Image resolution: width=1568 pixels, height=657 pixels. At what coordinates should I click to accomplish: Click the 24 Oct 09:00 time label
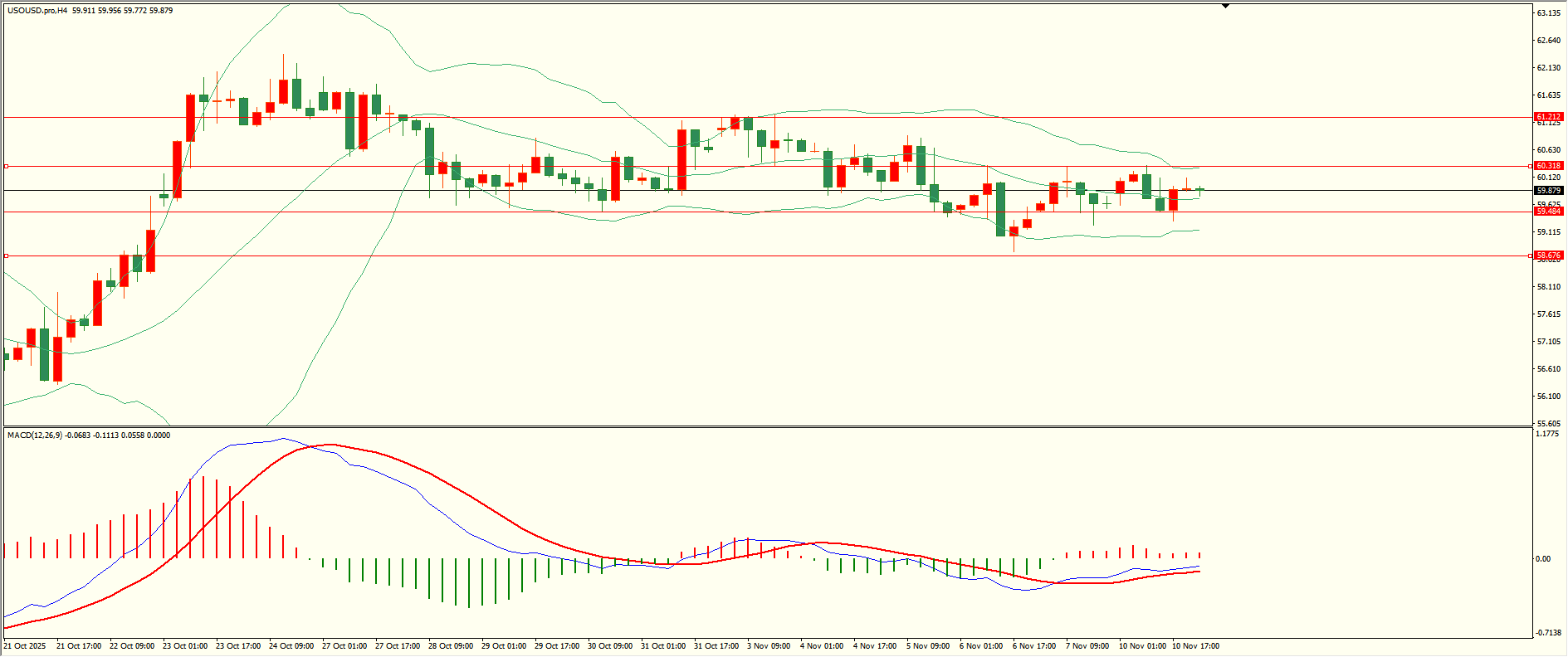[x=291, y=646]
